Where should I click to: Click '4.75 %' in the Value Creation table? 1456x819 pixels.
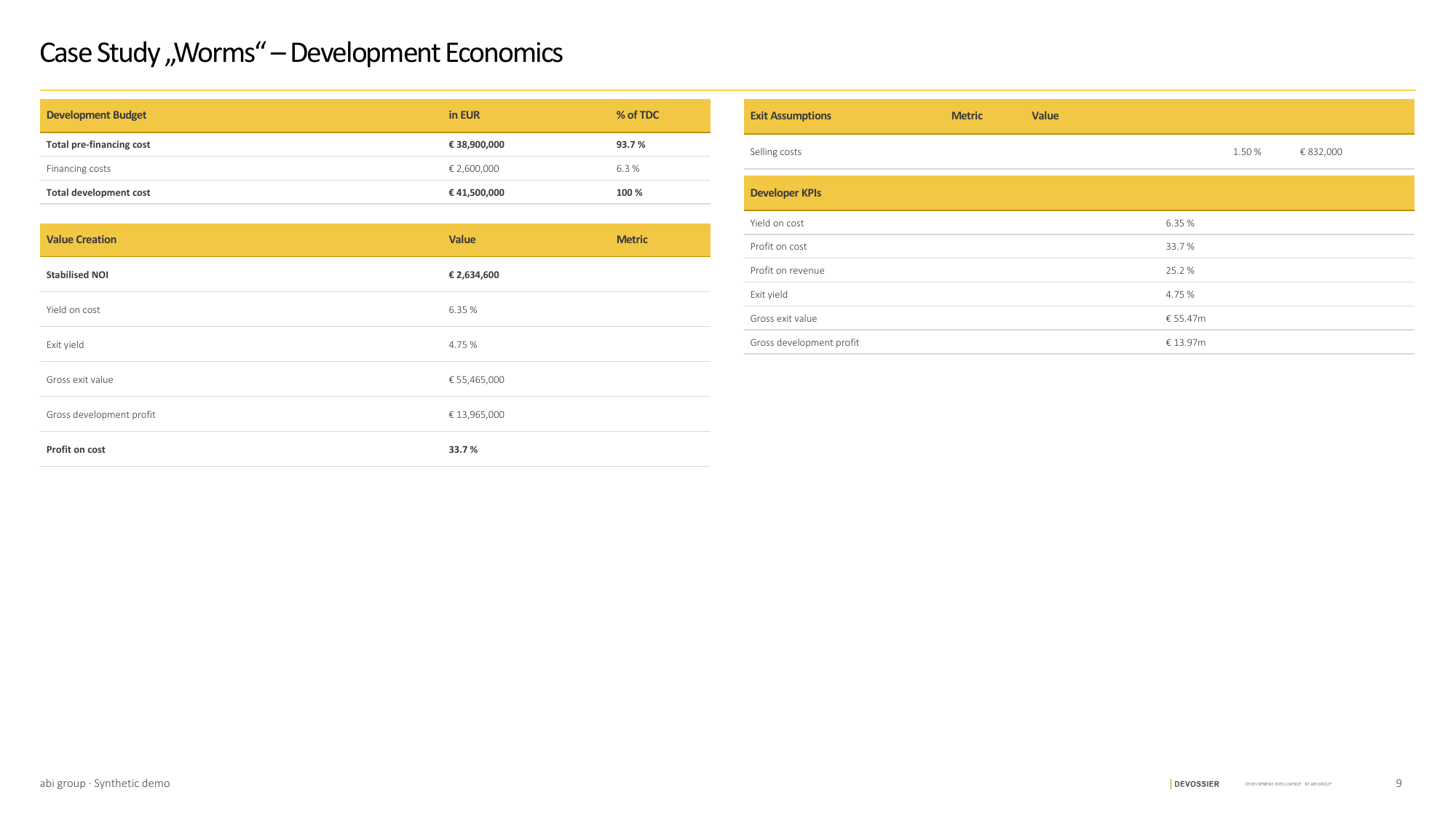pos(463,345)
